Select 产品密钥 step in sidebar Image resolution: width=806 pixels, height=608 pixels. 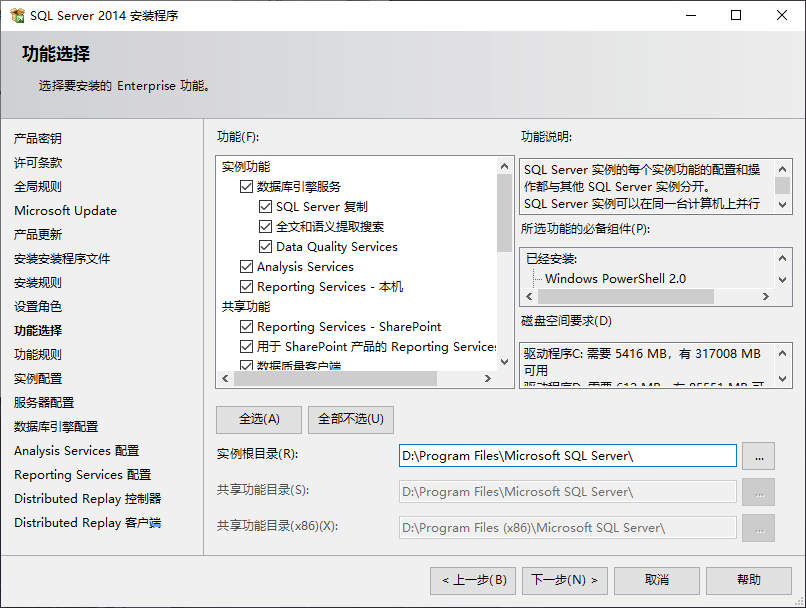pyautogui.click(x=38, y=138)
